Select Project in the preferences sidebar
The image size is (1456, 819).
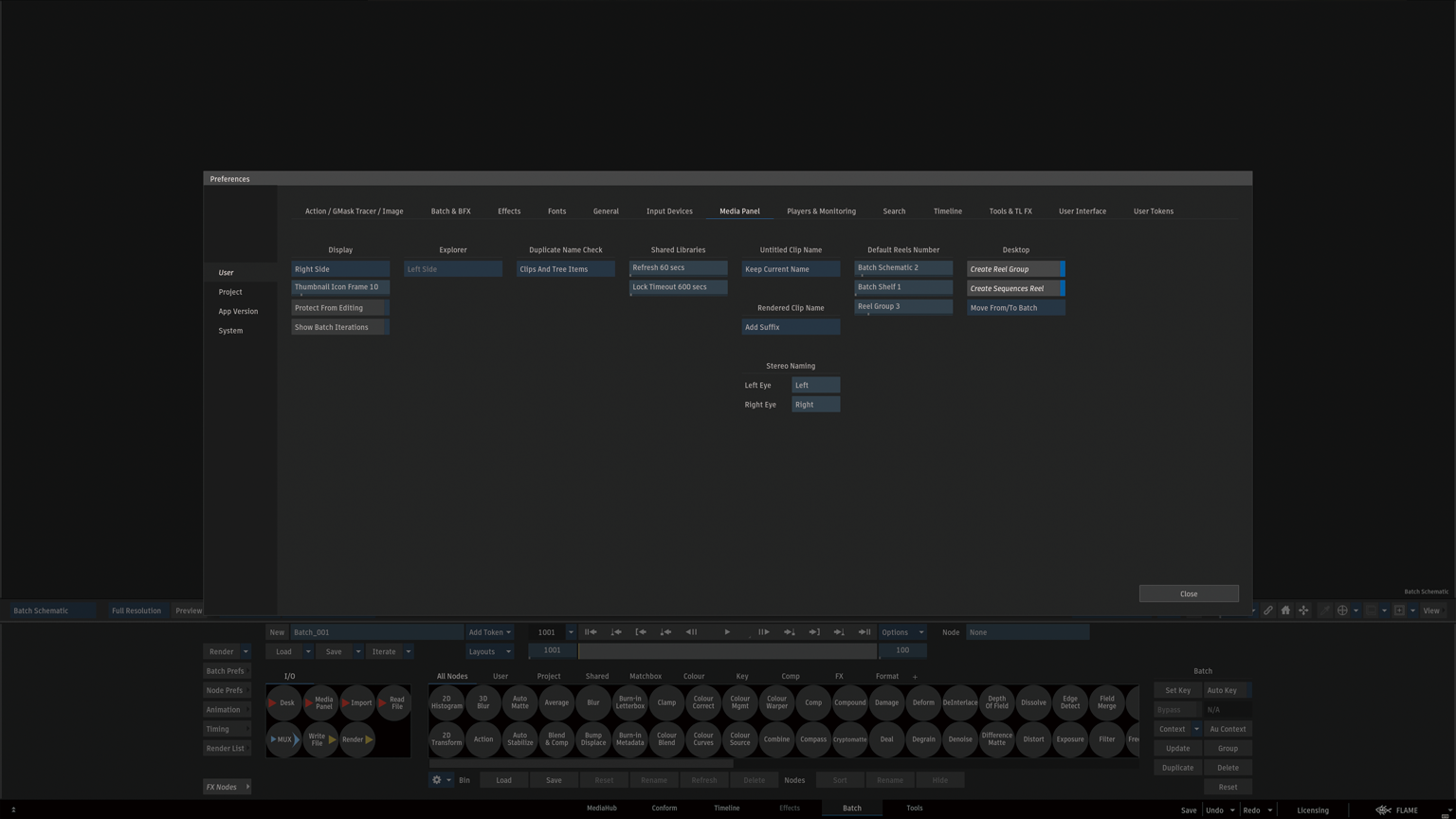pyautogui.click(x=230, y=292)
